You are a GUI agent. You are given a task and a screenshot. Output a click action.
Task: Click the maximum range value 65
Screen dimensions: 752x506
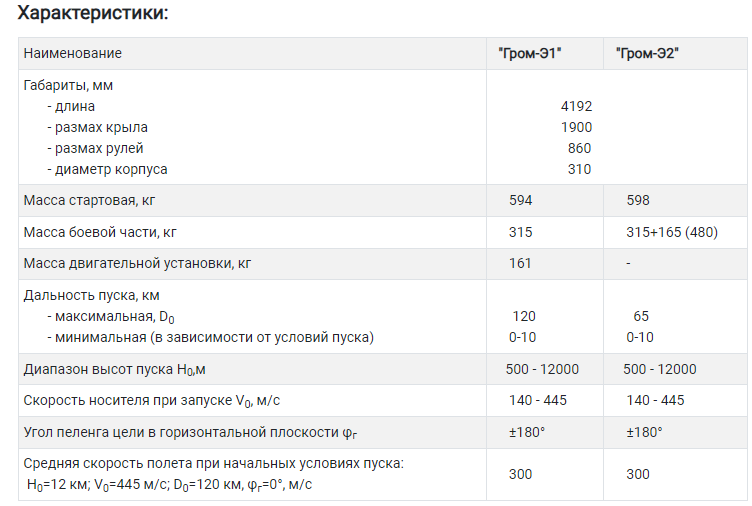click(641, 316)
